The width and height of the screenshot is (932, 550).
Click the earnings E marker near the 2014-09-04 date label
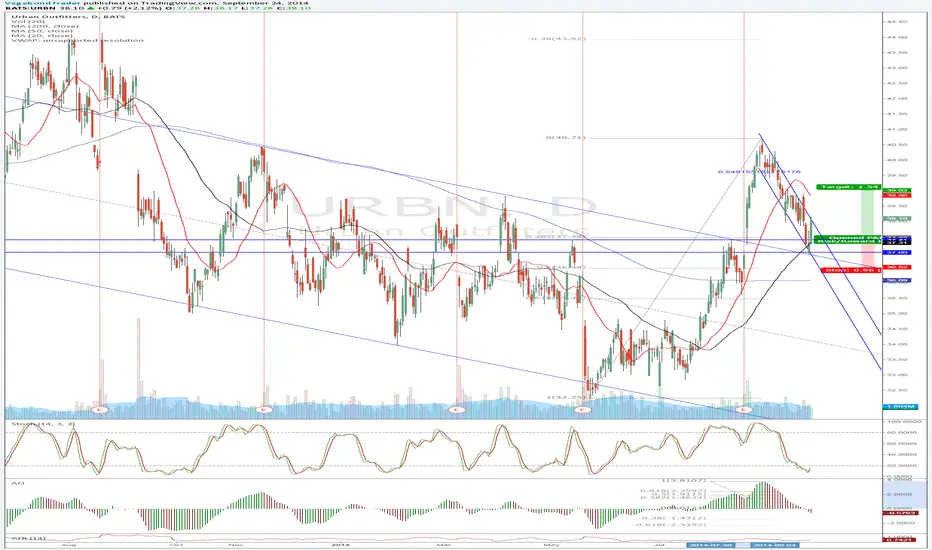click(x=744, y=410)
